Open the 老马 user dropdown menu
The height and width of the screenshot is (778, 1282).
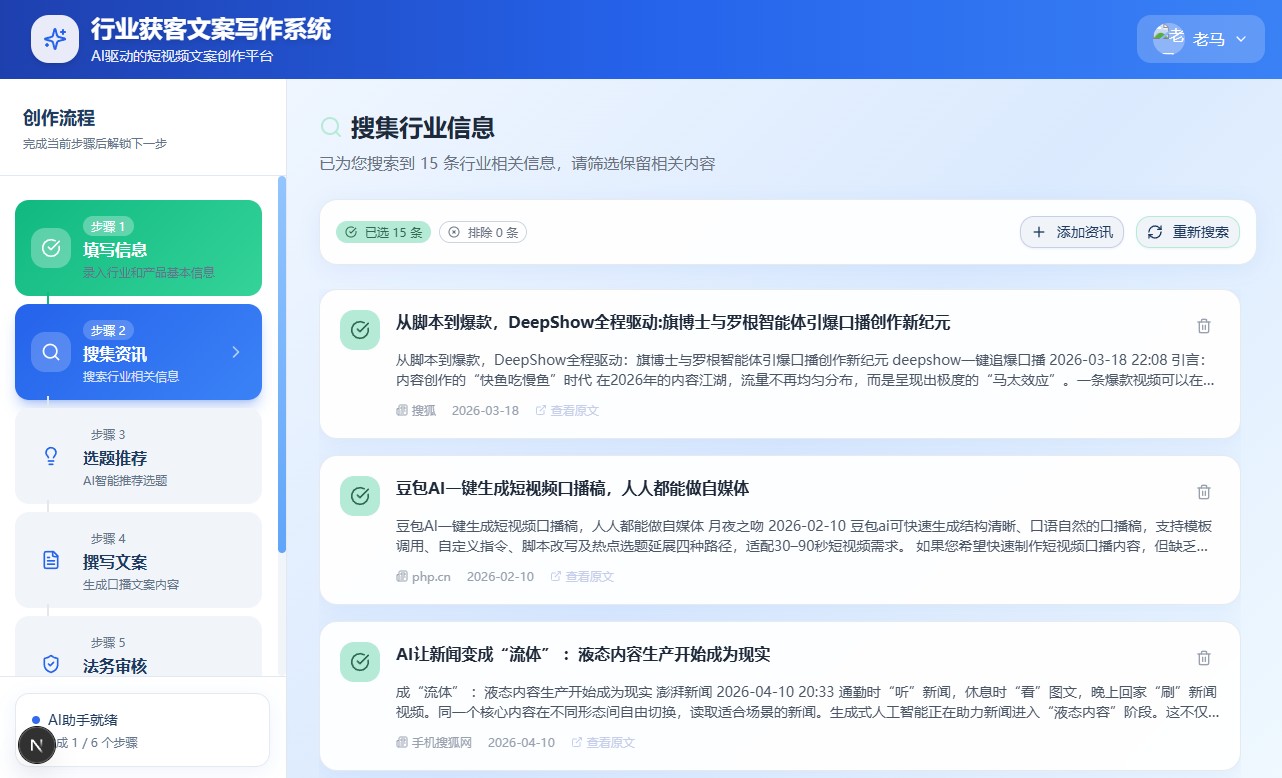pos(1200,39)
